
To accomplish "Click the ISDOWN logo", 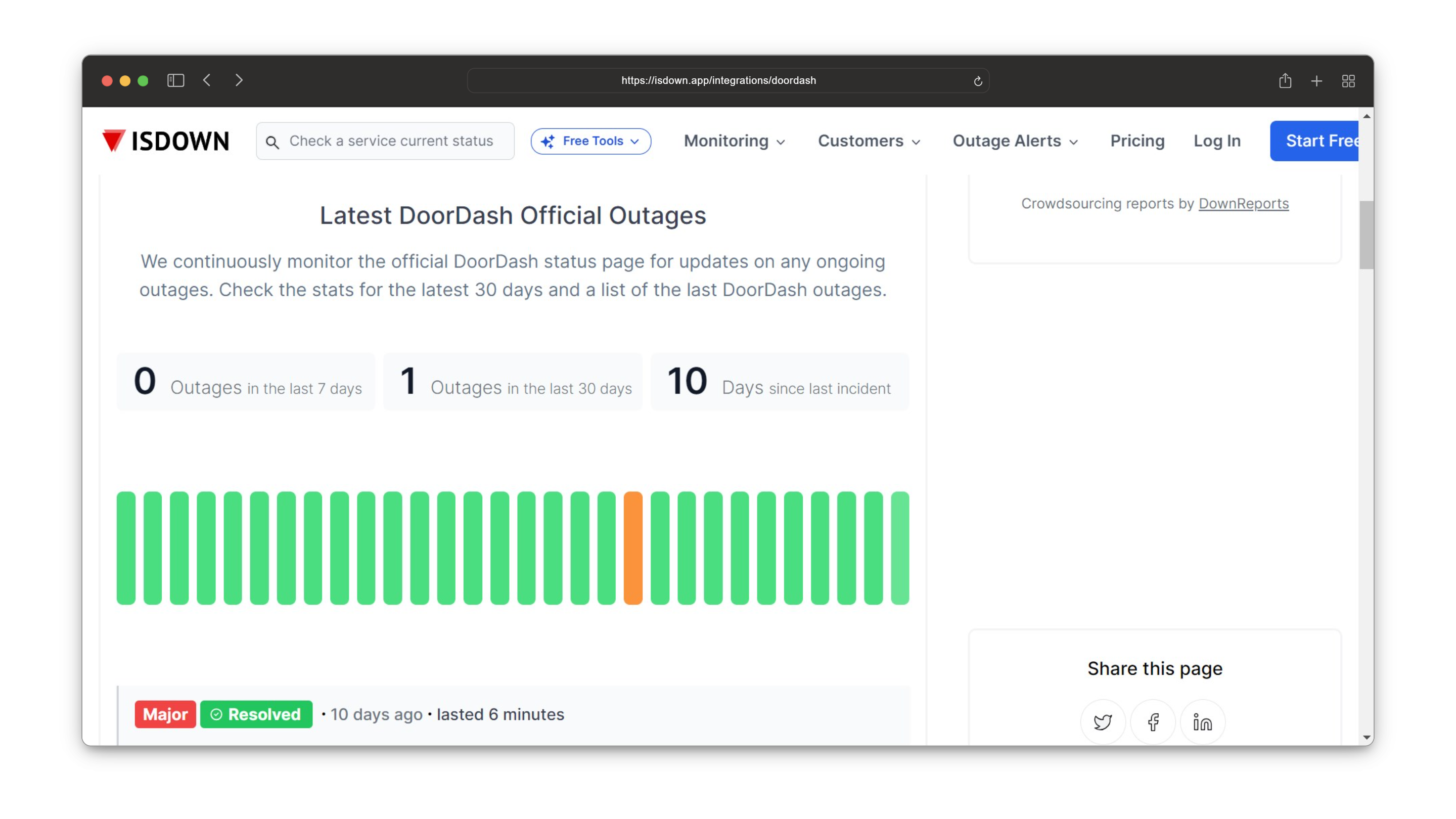I will (166, 141).
